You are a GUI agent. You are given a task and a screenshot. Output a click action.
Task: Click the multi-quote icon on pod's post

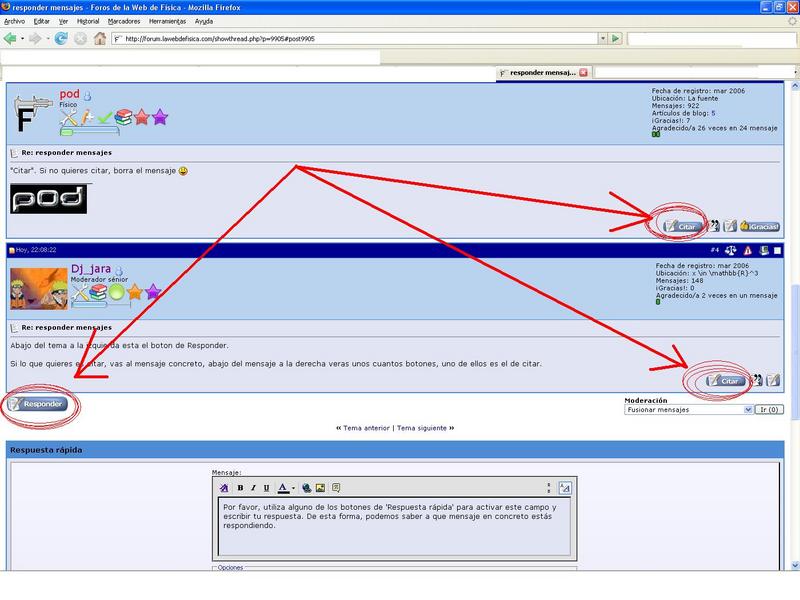pos(715,226)
